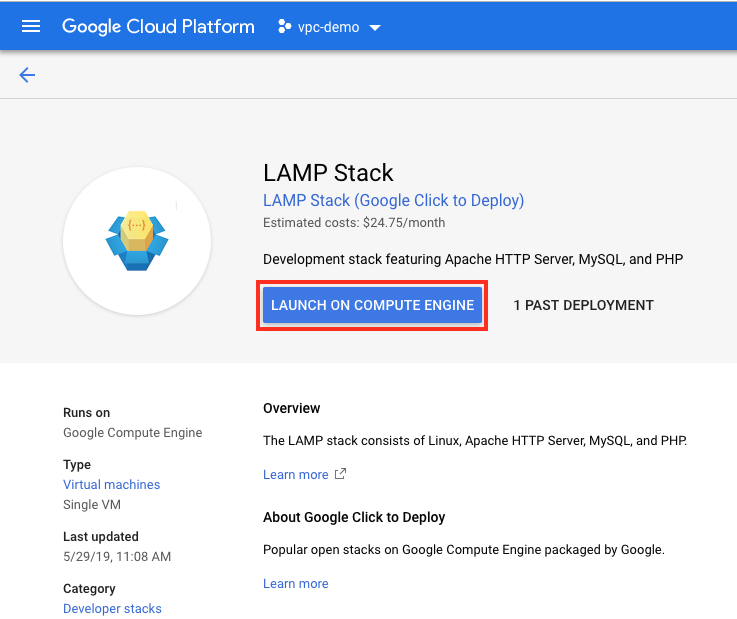This screenshot has width=737, height=619.
Task: Open the hamburger navigation menu
Action: click(x=31, y=27)
